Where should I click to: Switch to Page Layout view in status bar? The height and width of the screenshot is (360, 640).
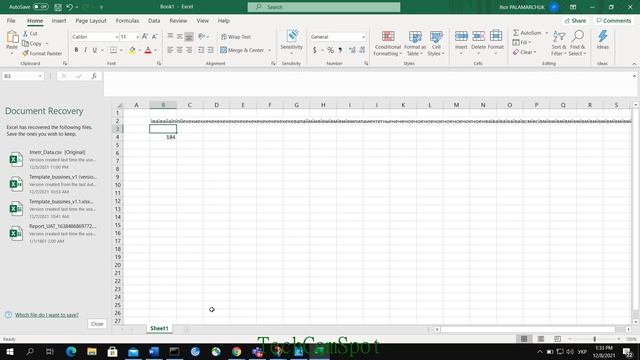tap(541, 339)
